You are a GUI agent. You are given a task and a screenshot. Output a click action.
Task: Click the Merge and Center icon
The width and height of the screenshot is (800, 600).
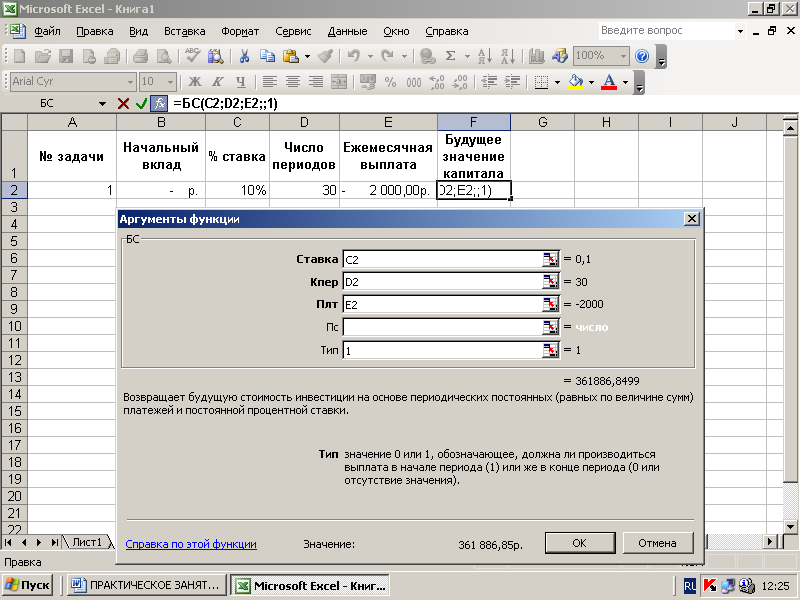pyautogui.click(x=339, y=82)
